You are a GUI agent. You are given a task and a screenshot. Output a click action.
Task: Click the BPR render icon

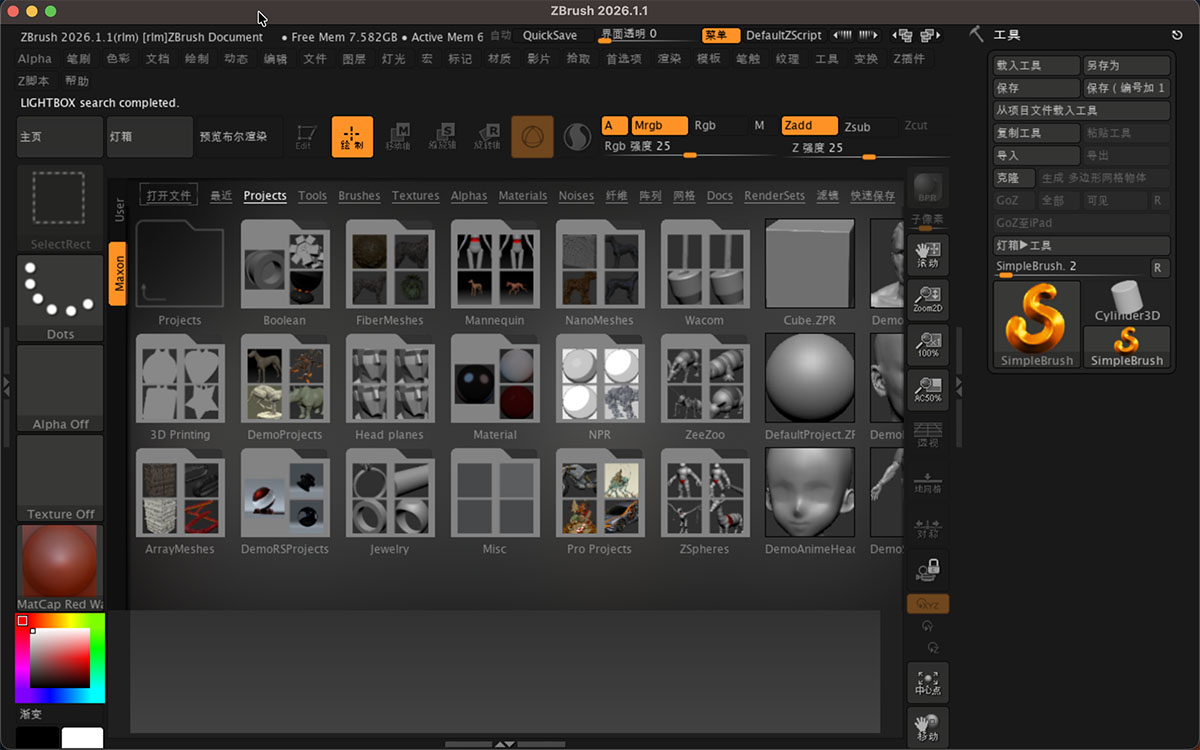coord(927,188)
